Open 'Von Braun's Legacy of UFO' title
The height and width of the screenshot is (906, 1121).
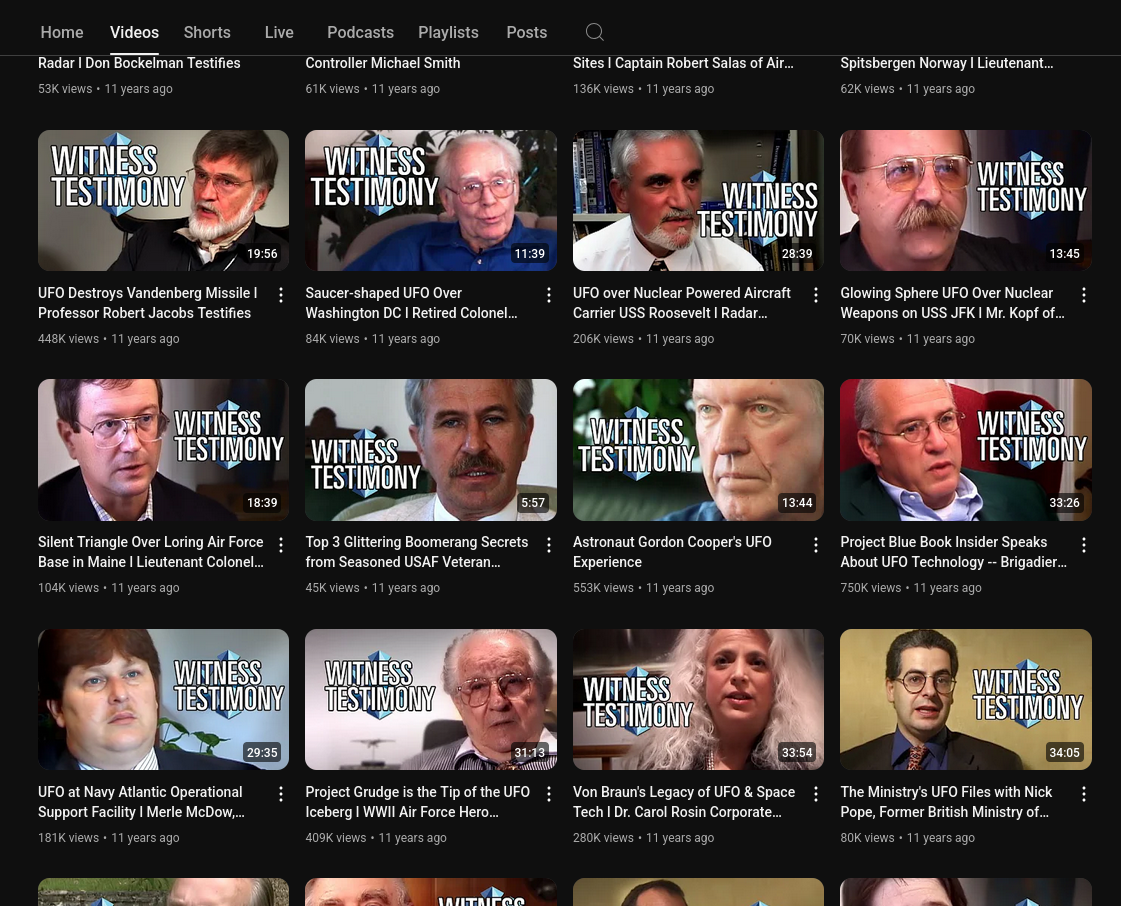[683, 802]
